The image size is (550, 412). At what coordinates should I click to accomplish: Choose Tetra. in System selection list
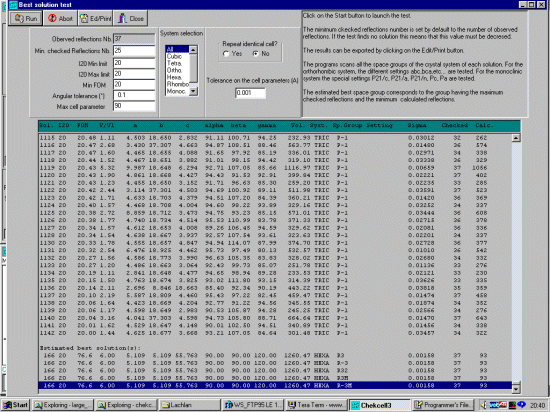pos(177,63)
